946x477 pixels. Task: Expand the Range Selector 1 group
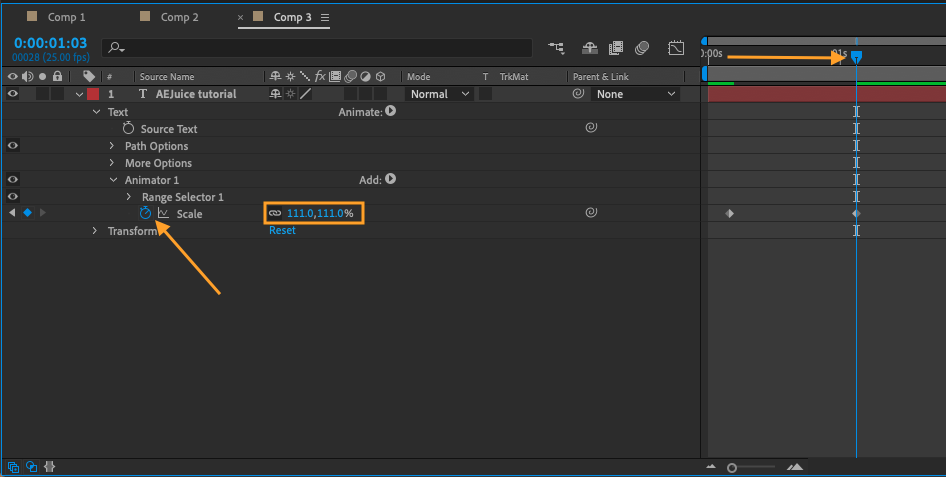coord(129,197)
